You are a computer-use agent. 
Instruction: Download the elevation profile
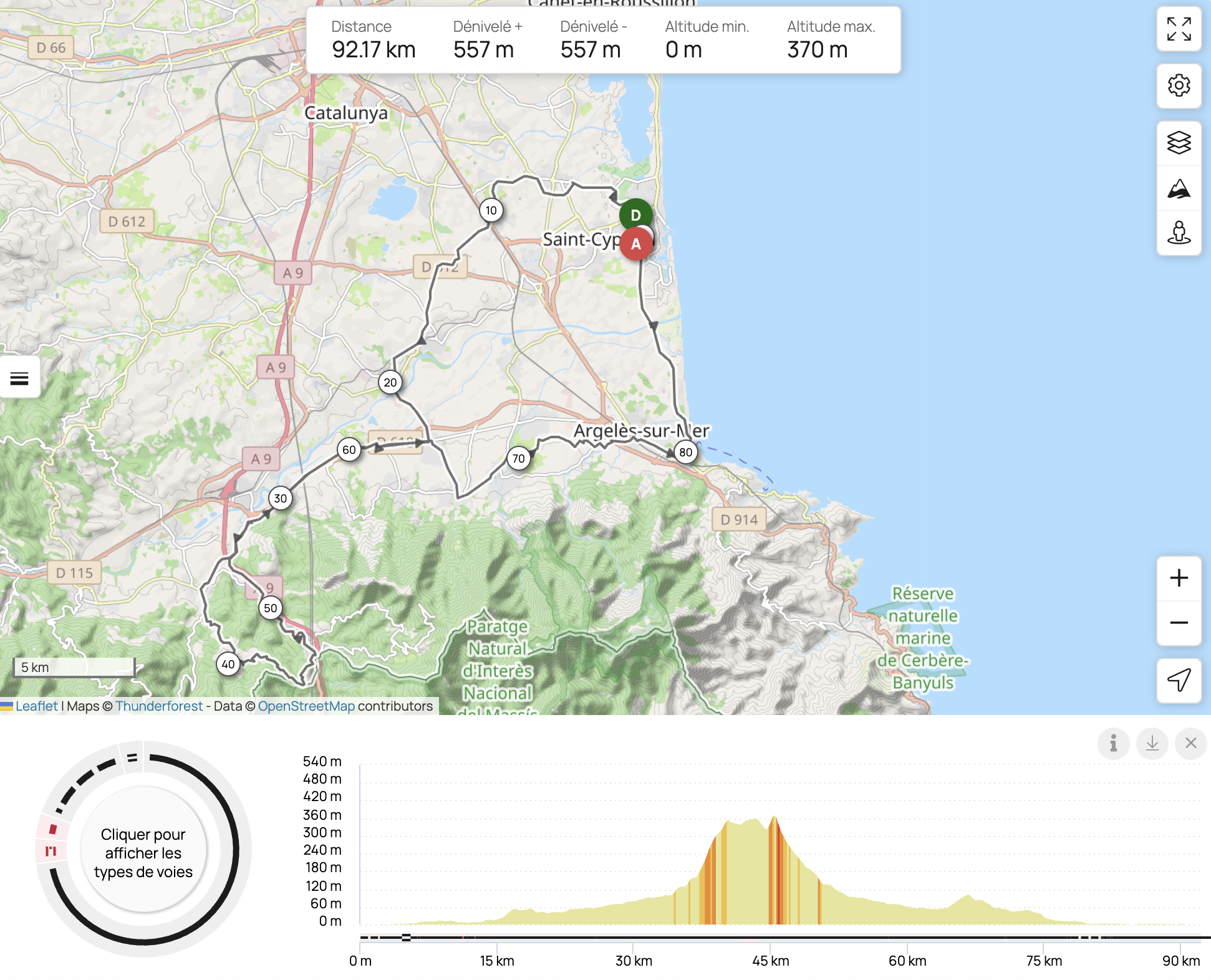(x=1152, y=743)
